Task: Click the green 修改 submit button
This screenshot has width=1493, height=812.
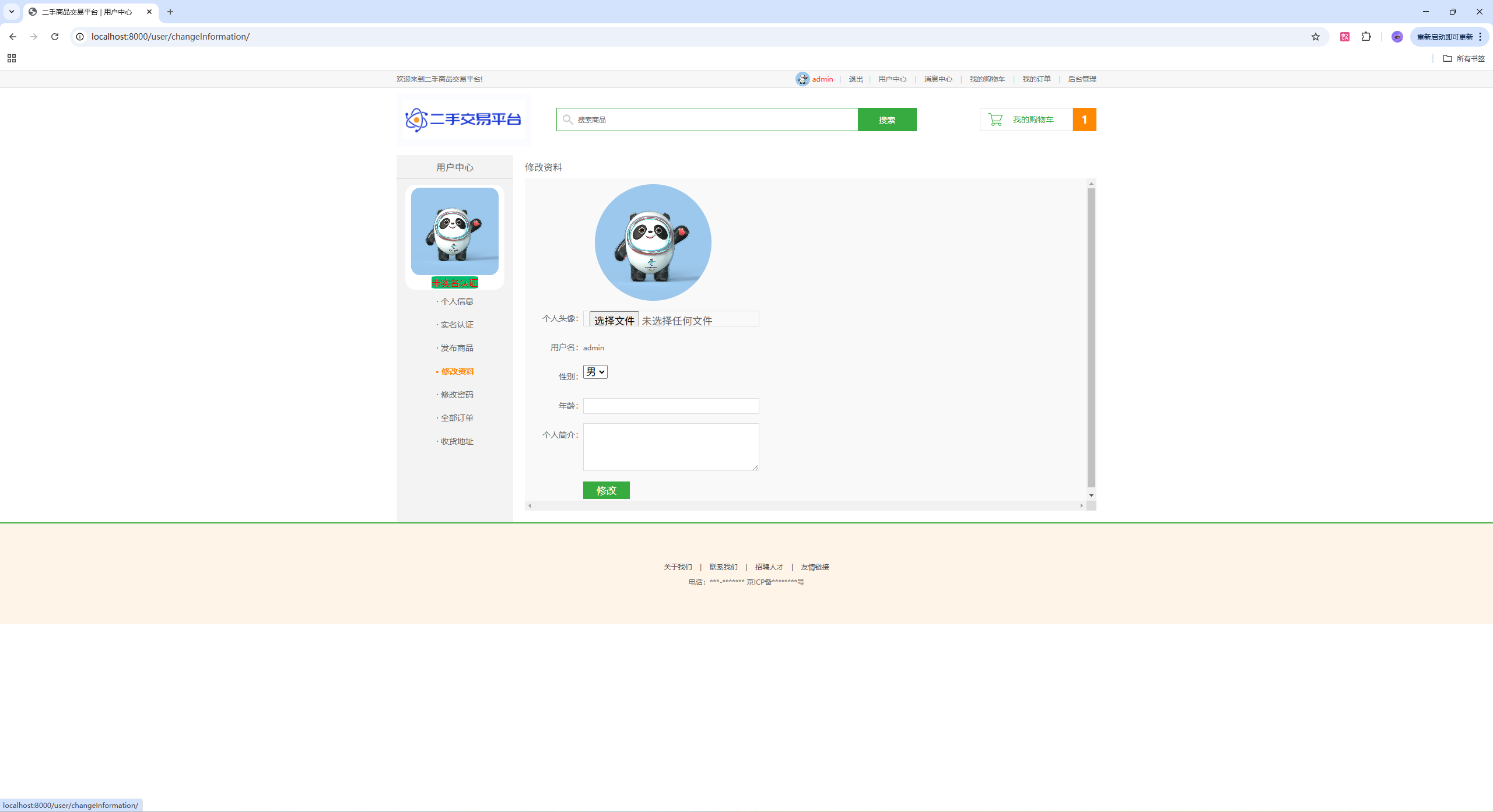Action: pyautogui.click(x=607, y=490)
